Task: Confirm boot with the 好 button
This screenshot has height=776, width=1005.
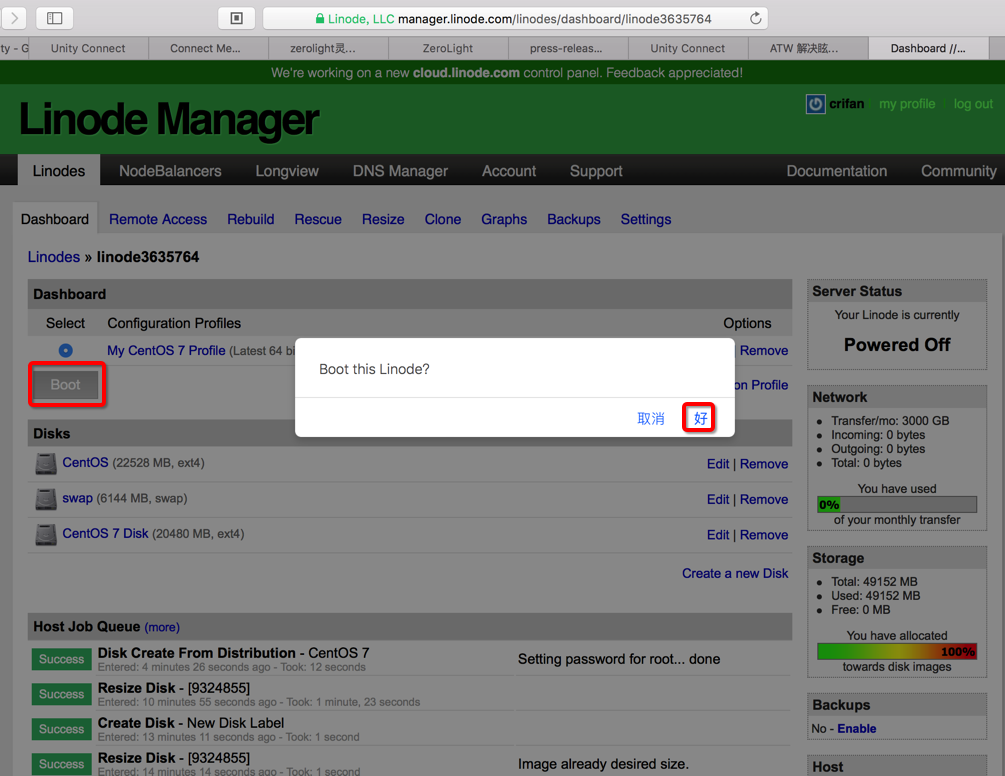Action: (x=700, y=418)
